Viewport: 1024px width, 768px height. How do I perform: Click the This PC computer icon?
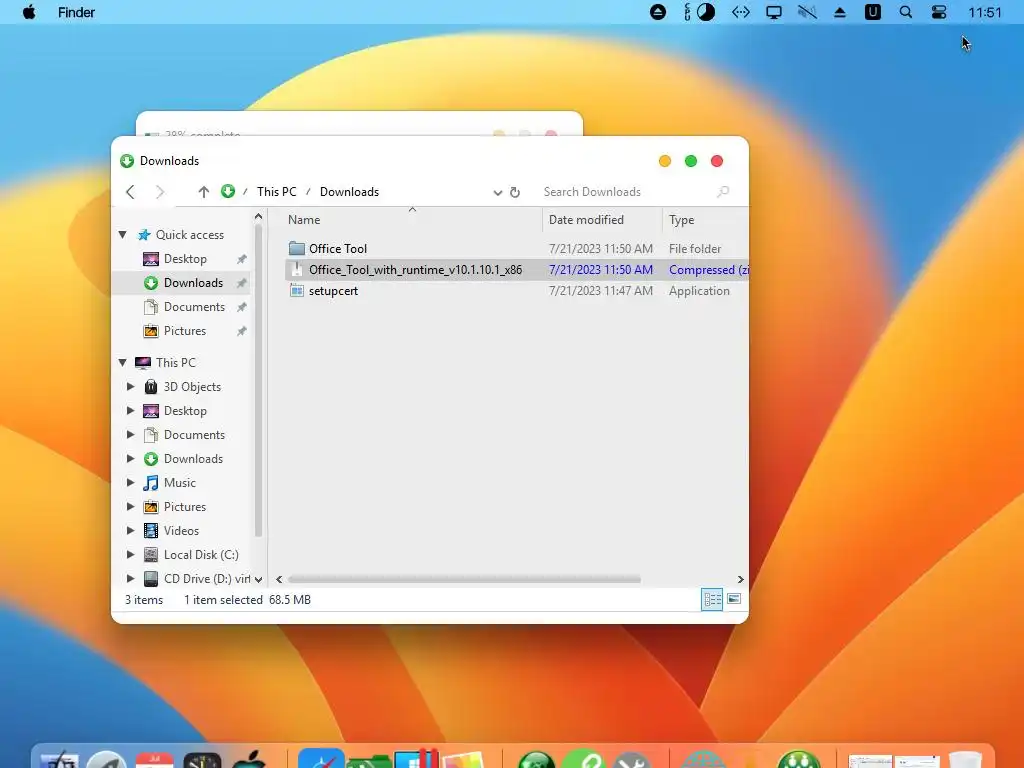tap(143, 362)
